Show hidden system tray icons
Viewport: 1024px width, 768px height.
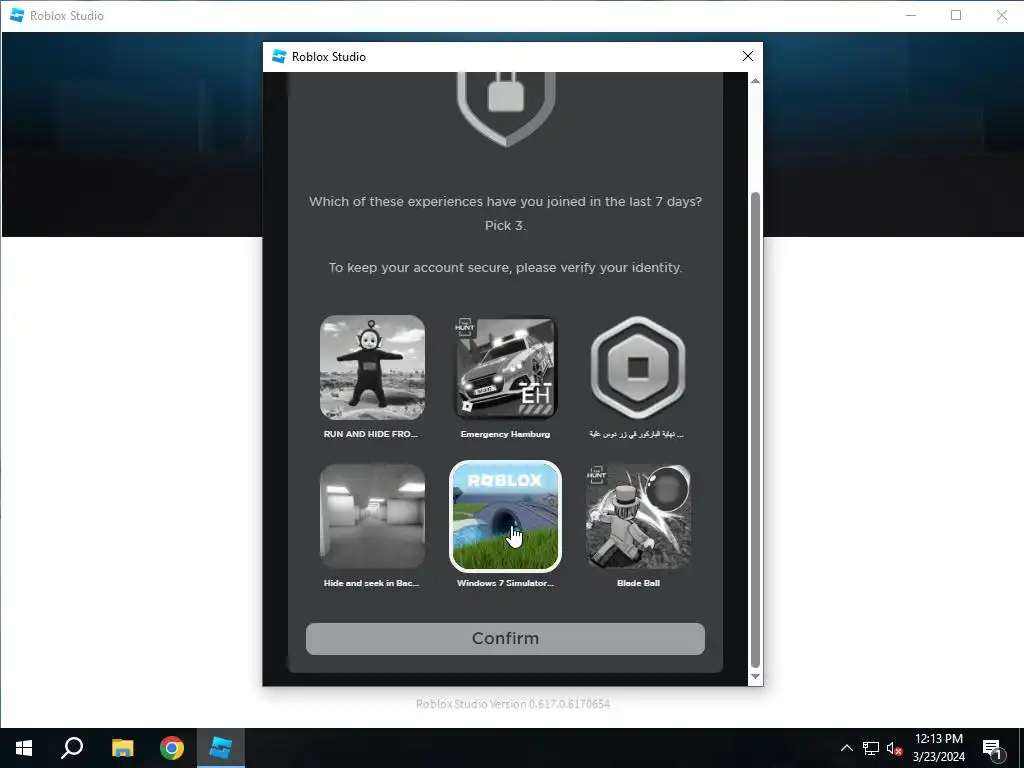click(x=846, y=748)
